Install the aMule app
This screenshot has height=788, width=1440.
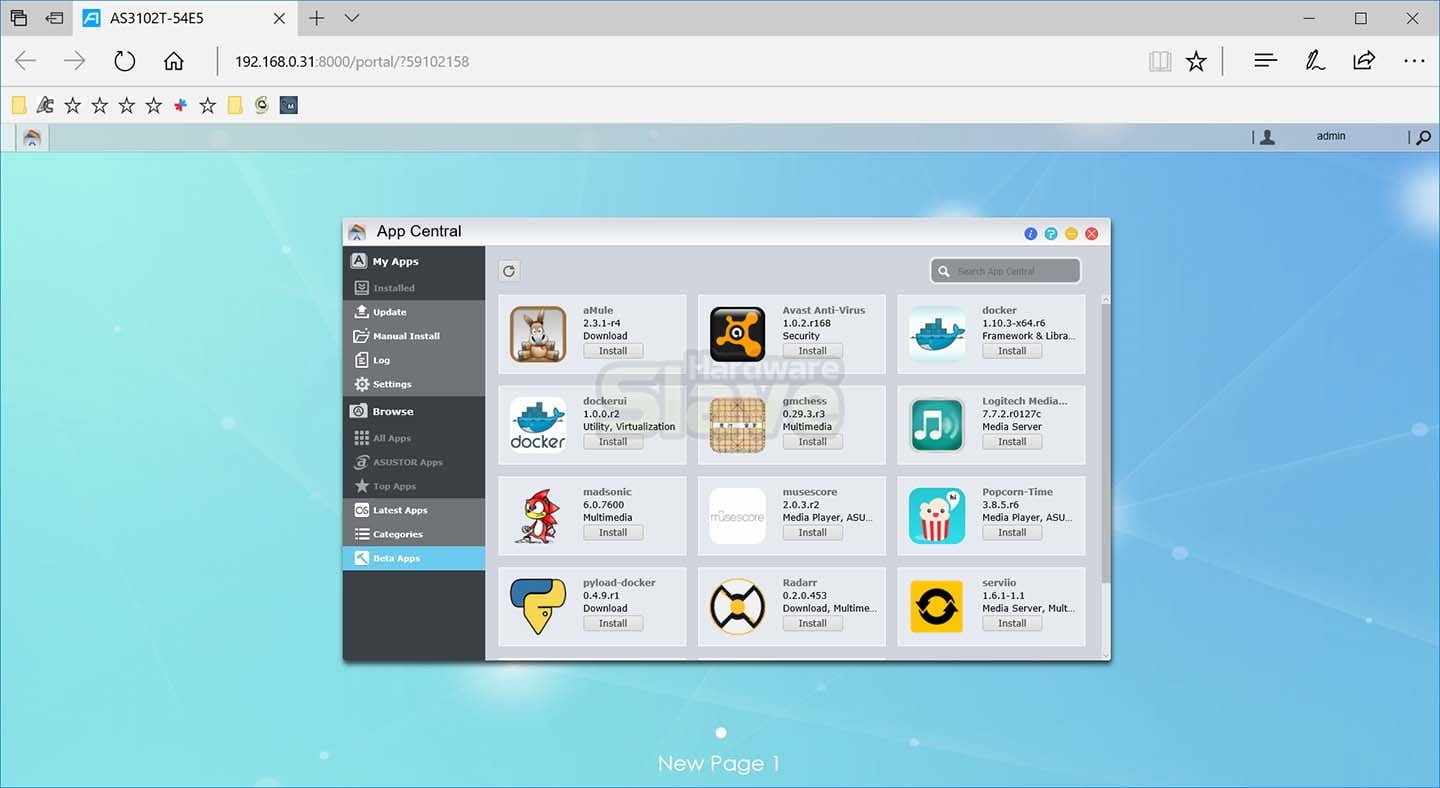(613, 351)
